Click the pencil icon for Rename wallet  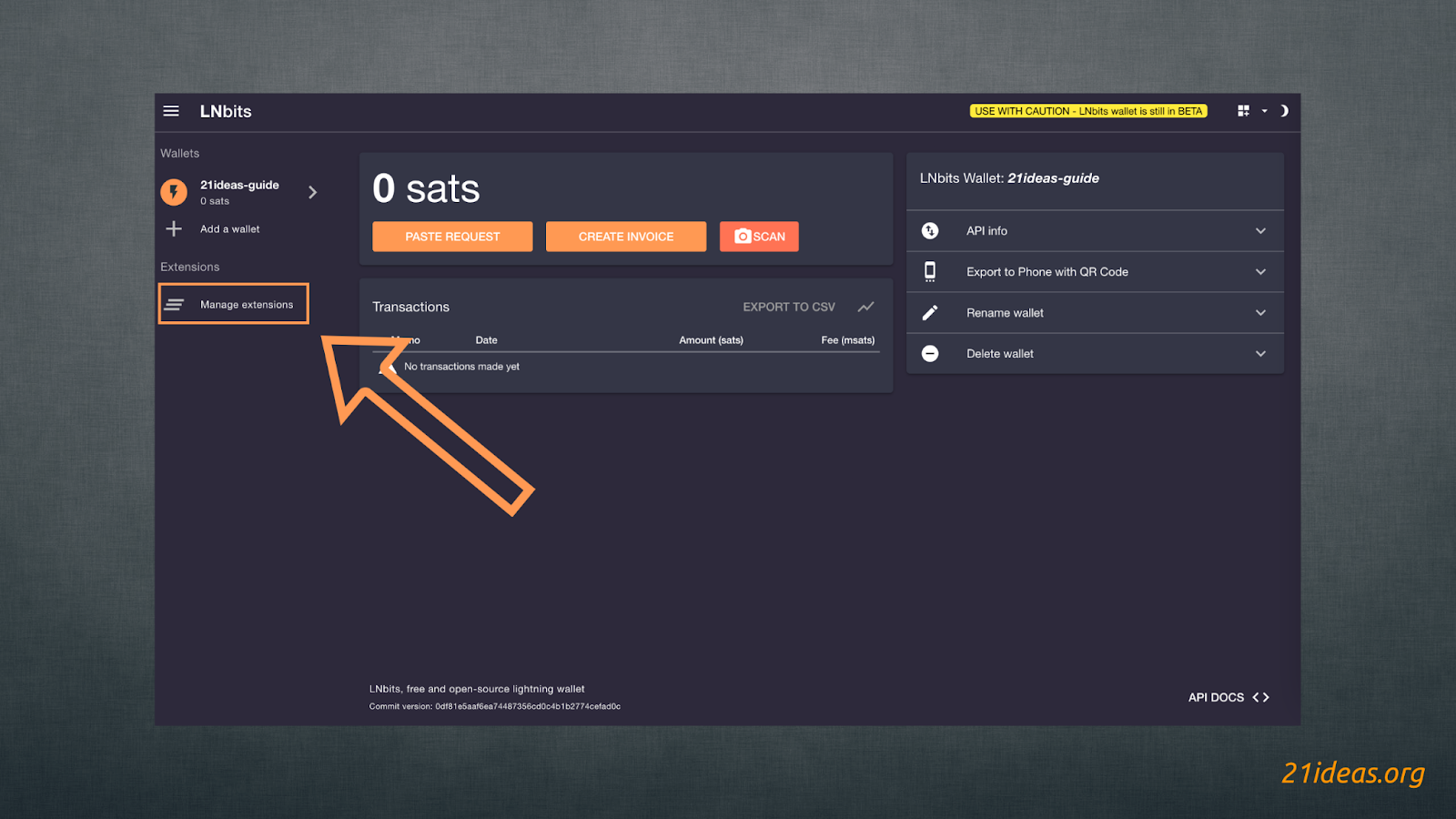(930, 313)
